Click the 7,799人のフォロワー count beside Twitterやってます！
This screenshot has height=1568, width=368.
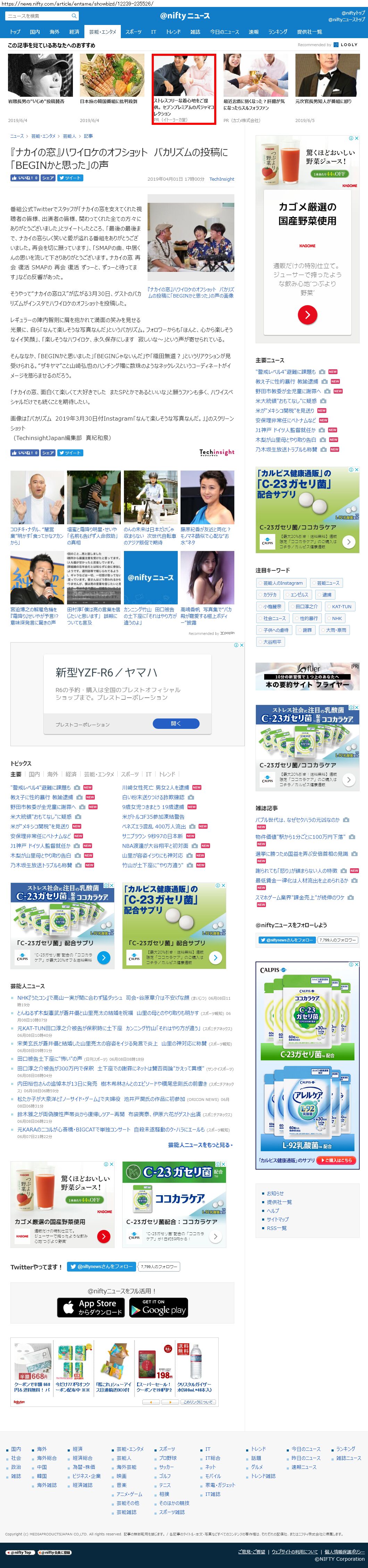(159, 1266)
